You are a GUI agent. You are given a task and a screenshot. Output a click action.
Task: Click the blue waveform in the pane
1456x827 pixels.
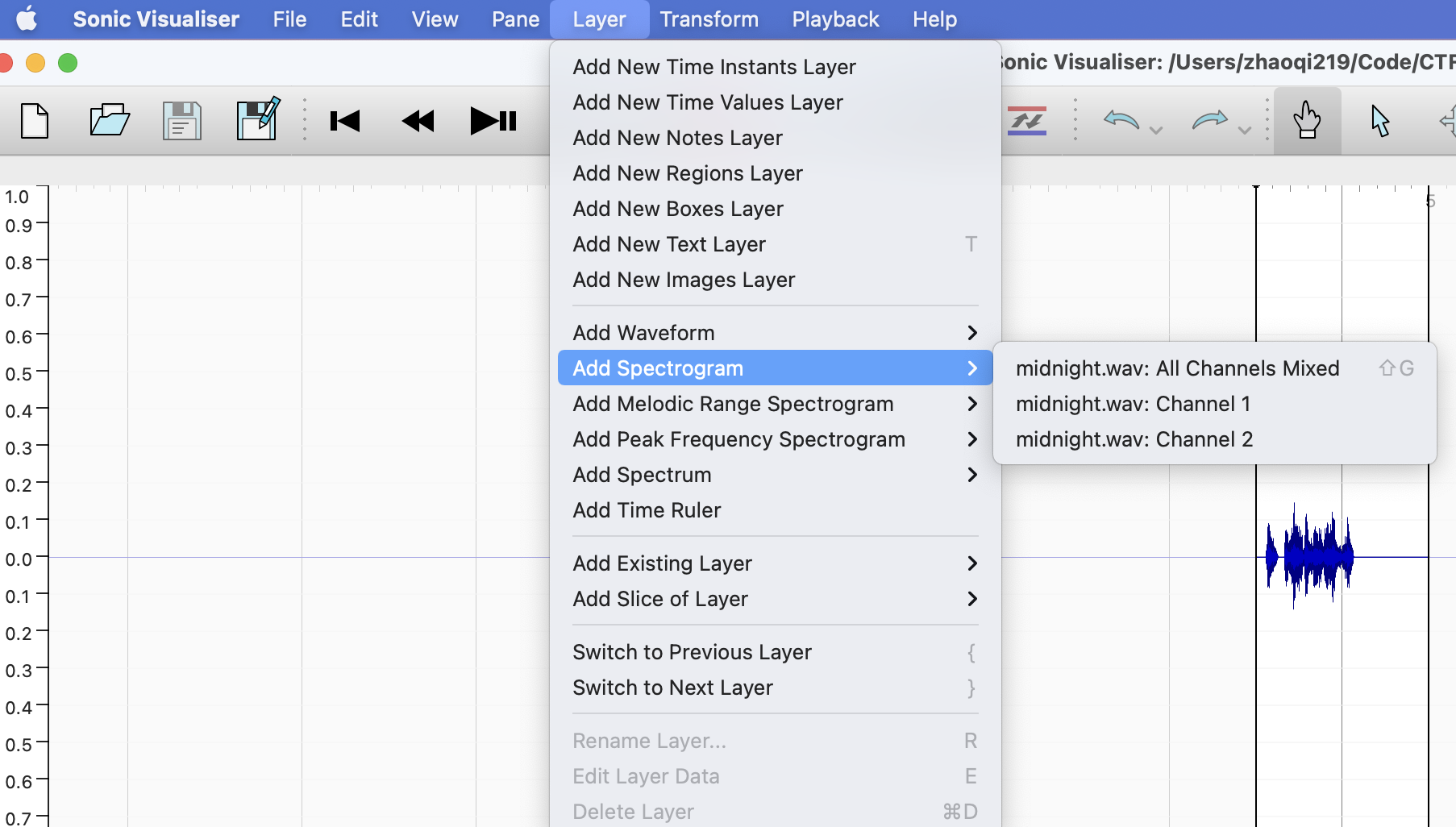(1309, 556)
